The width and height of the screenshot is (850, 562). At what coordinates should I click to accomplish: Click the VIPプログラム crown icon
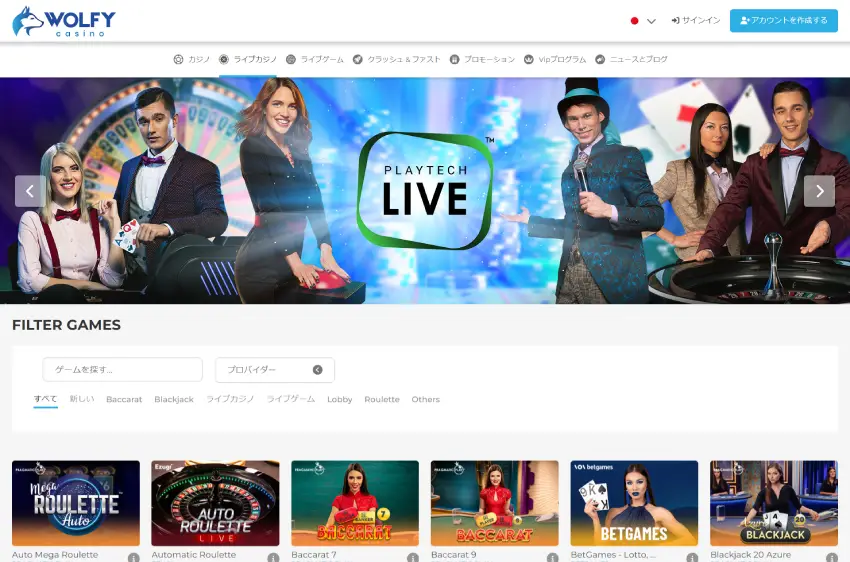529,59
